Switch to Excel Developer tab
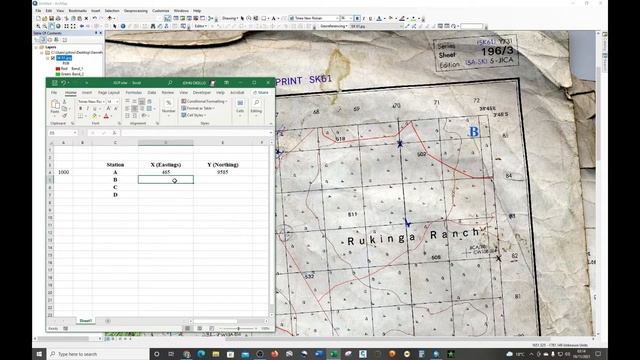This screenshot has height=360, width=640. coord(202,93)
